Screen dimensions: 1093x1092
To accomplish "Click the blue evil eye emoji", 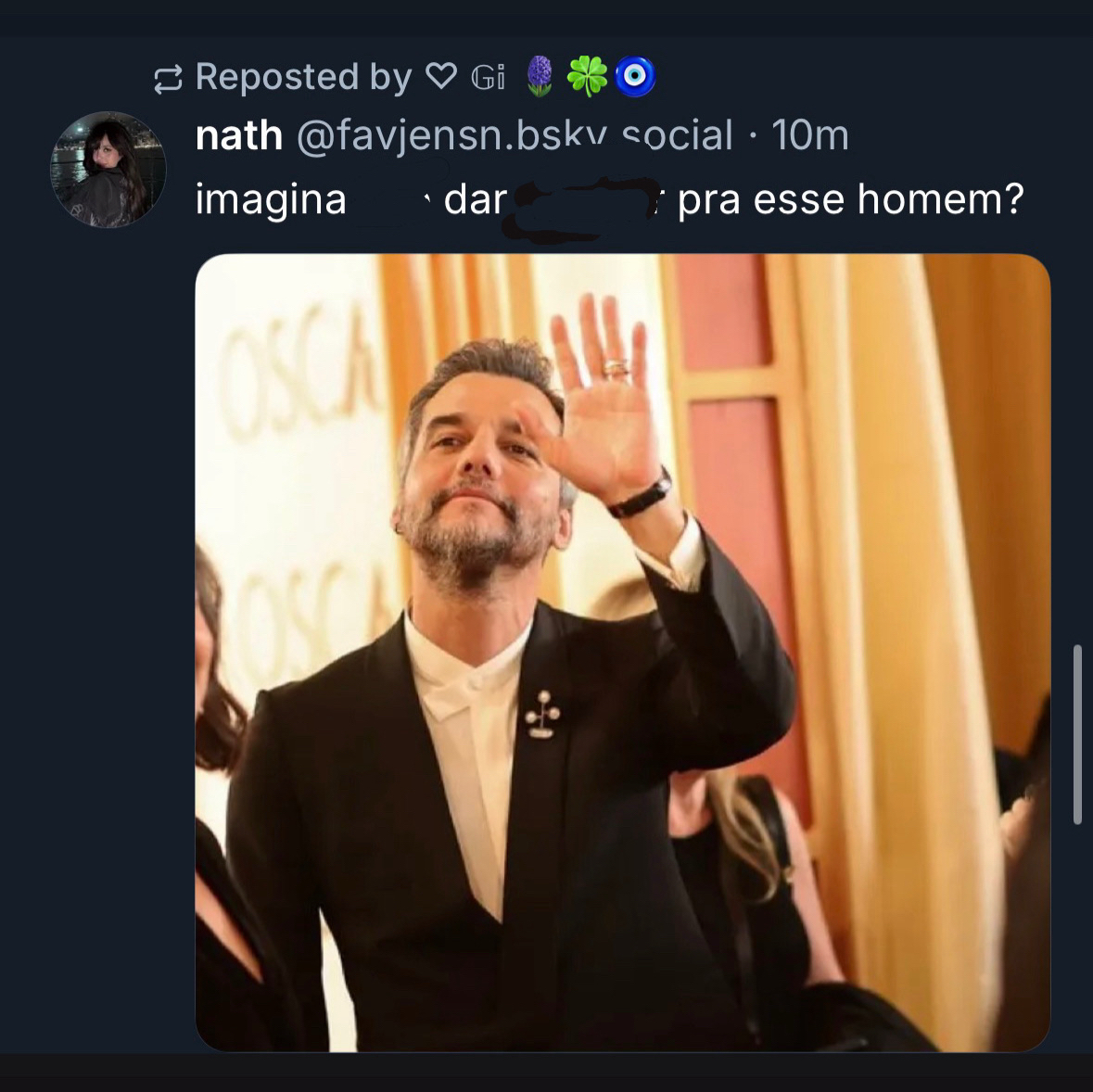I will pos(635,77).
